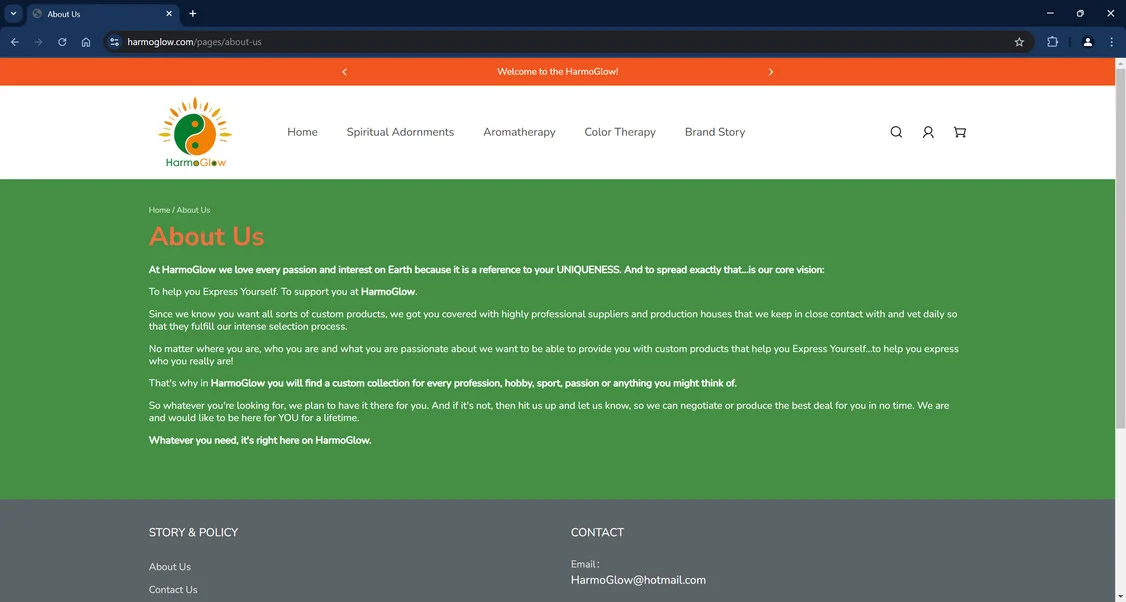This screenshot has height=602, width=1126.
Task: Select Aromatherapy in the navigation bar
Action: pos(519,132)
